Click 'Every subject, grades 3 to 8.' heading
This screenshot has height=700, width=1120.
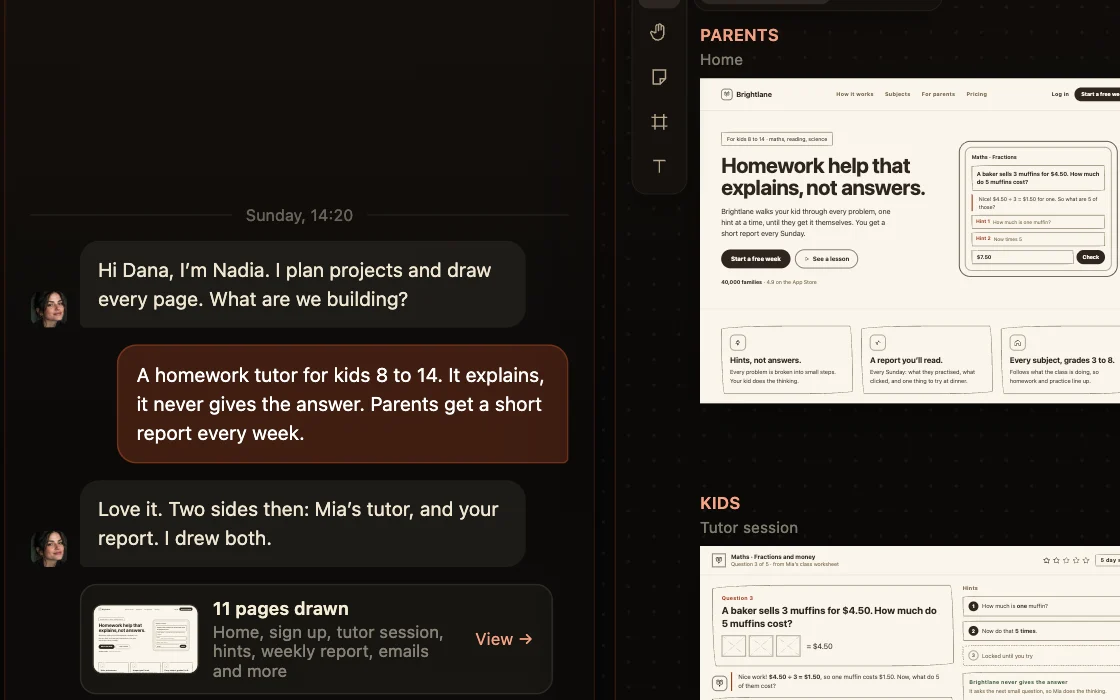pyautogui.click(x=1060, y=361)
